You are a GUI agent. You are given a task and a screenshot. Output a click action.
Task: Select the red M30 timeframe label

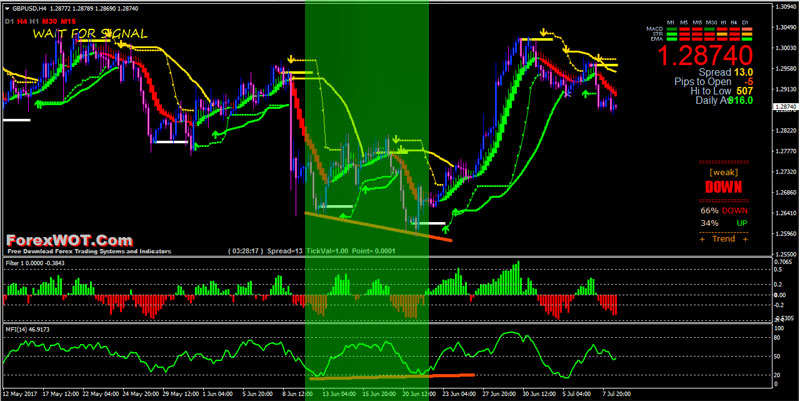click(x=49, y=21)
